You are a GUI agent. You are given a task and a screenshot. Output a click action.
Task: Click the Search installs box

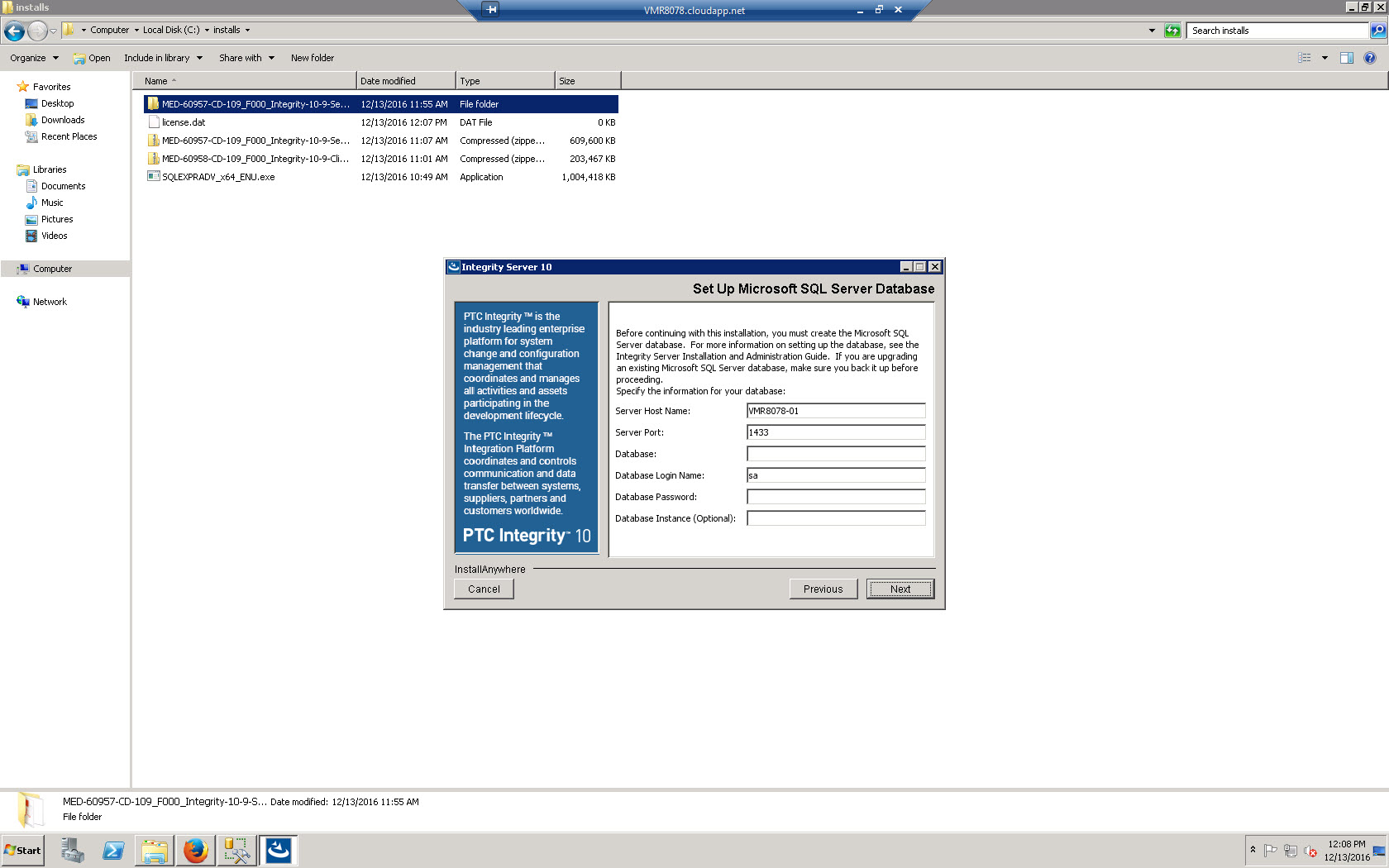[1277, 31]
